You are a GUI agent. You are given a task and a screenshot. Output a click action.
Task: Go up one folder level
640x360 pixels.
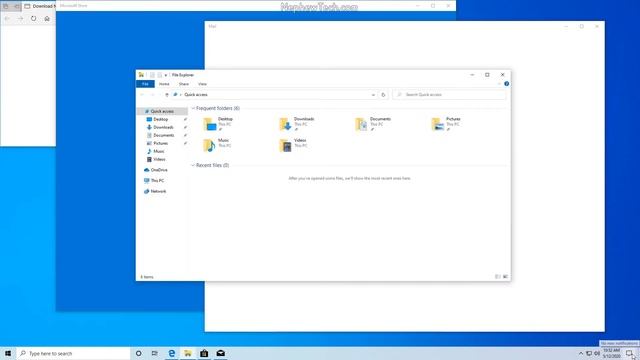pos(167,95)
